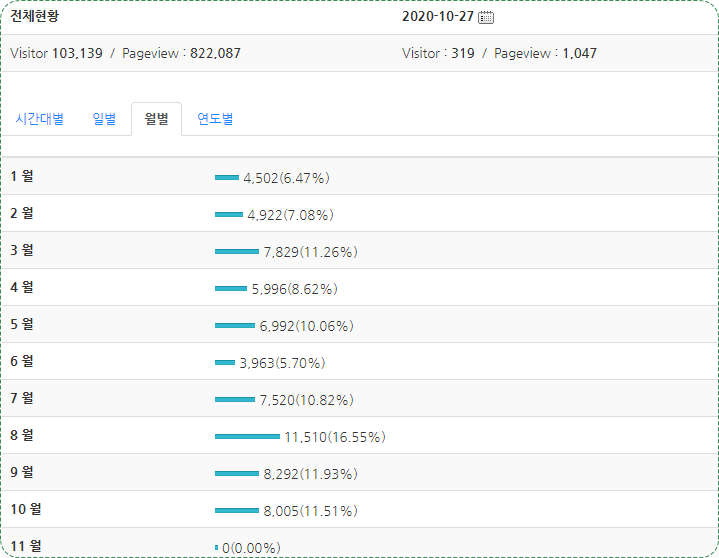
Task: Click the value 3,963(5.70%)
Action: coord(282,363)
